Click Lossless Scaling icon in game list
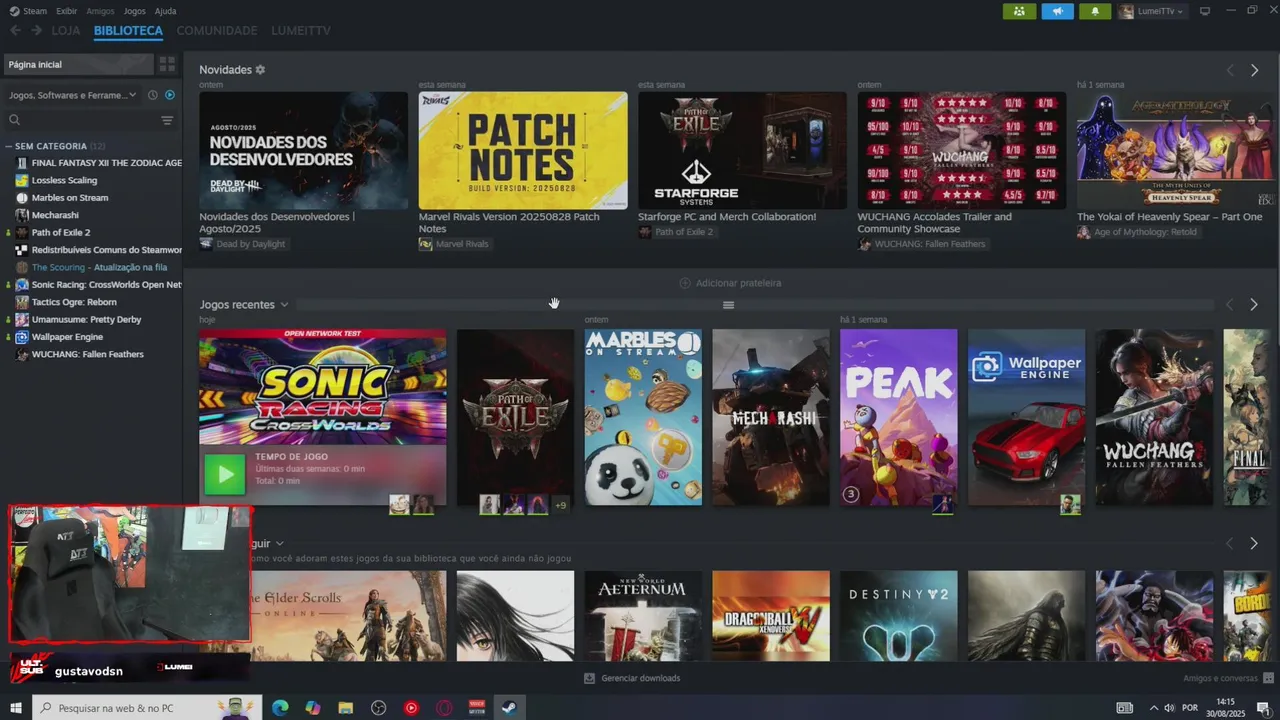Image resolution: width=1280 pixels, height=720 pixels. (x=22, y=180)
